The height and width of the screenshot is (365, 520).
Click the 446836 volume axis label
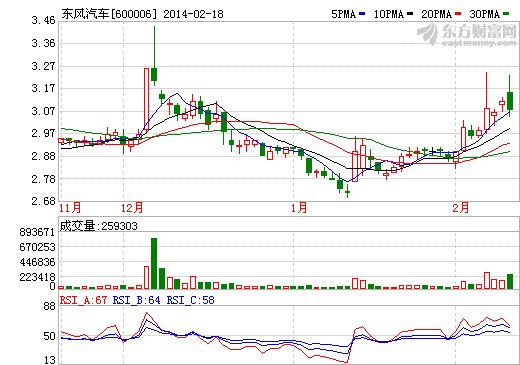coord(37,262)
